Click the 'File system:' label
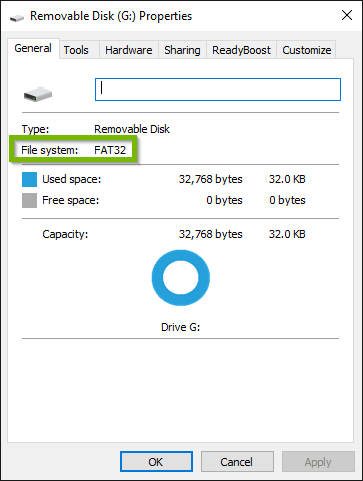This screenshot has width=363, height=481. click(x=49, y=150)
